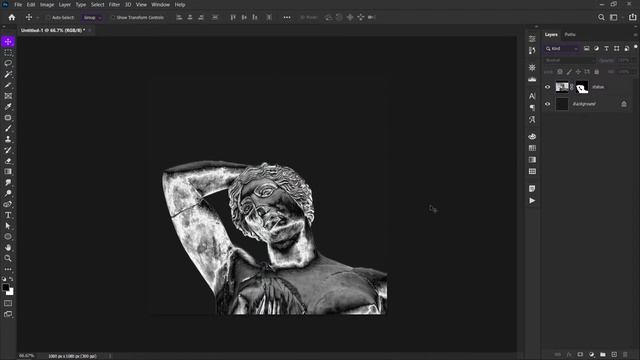Viewport: 640px width, 360px height.
Task: Toggle Show Transform Controls checkbox
Action: [113, 18]
